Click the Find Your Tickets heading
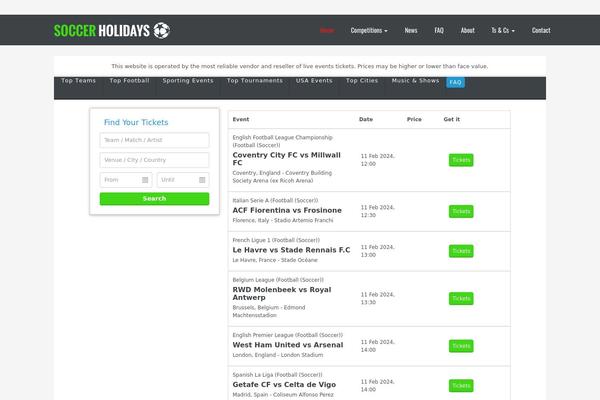 (136, 122)
